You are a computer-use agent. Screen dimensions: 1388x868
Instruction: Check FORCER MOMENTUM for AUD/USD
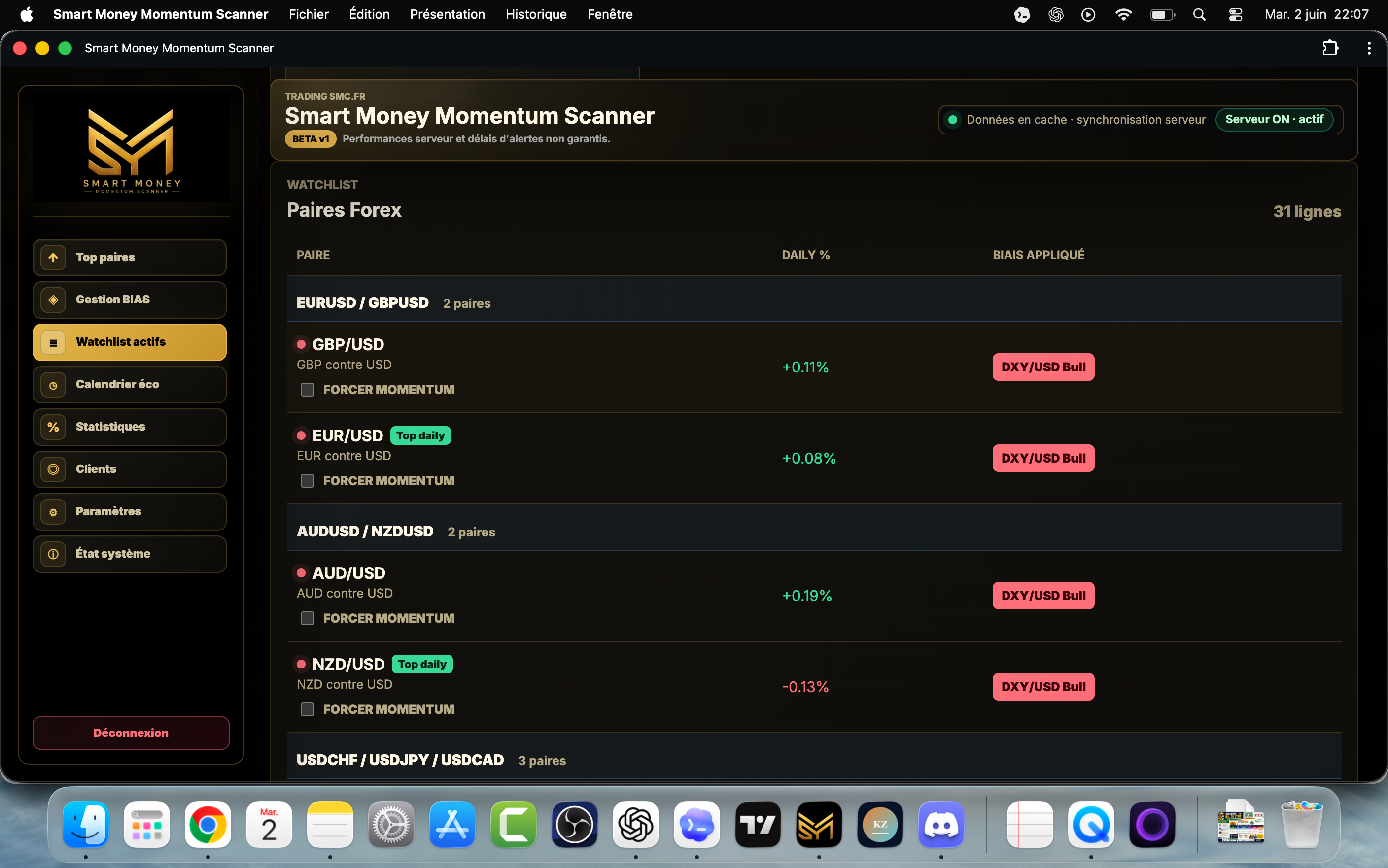click(x=307, y=618)
